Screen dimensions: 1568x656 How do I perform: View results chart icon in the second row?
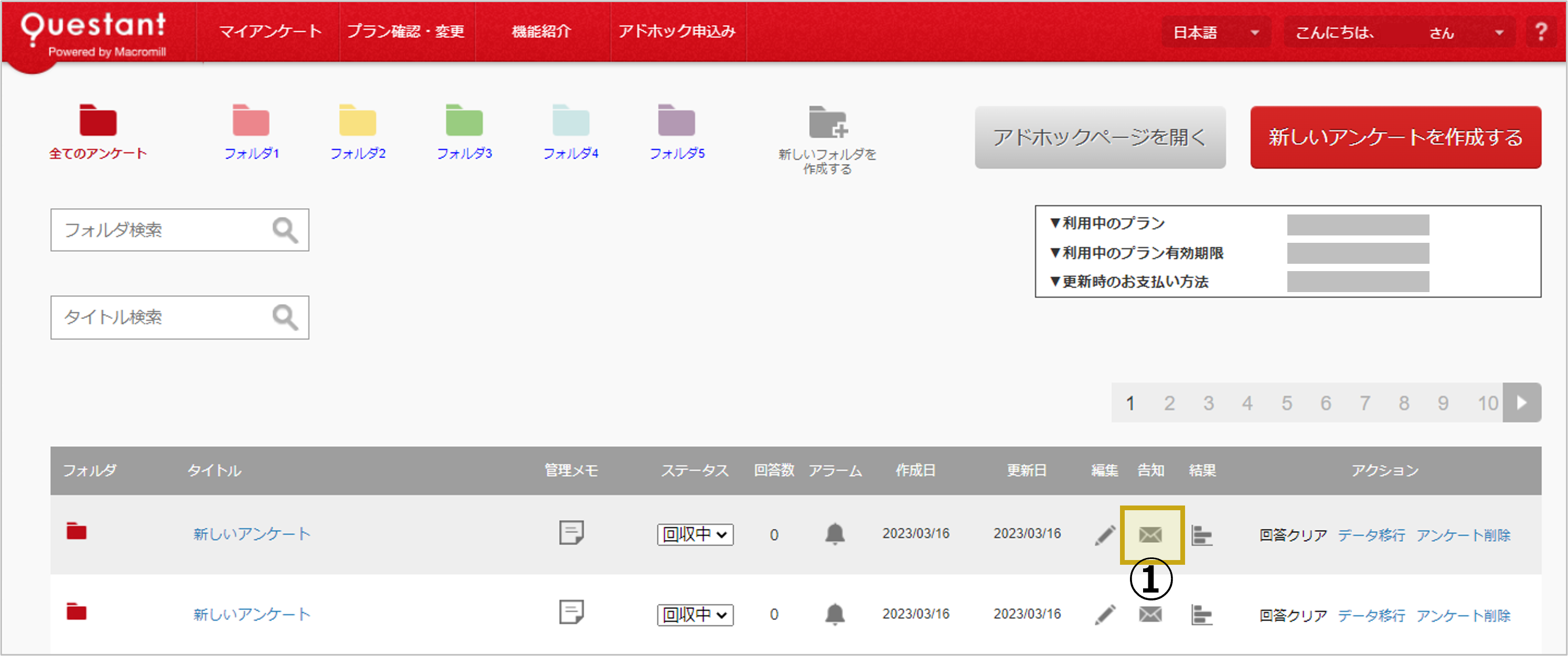click(1201, 615)
